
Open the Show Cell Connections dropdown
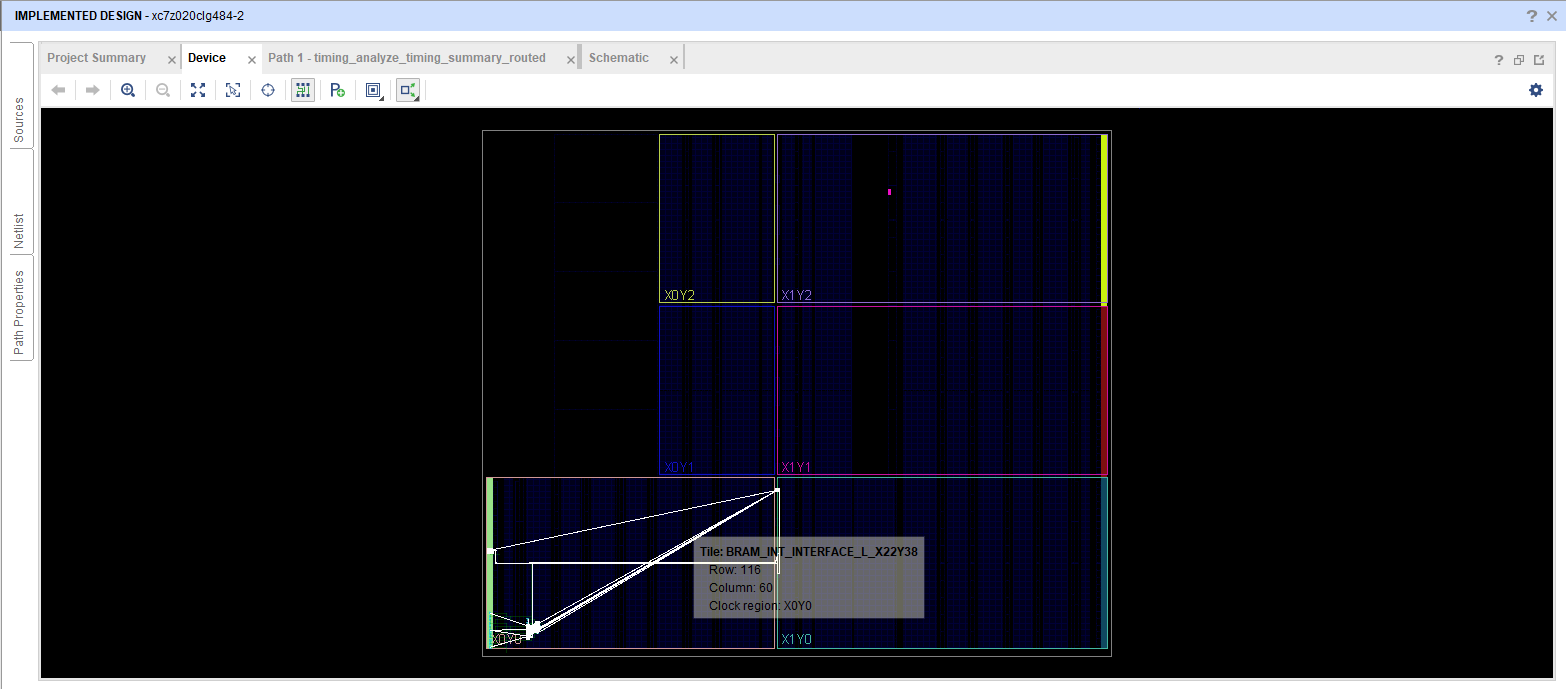tap(408, 90)
